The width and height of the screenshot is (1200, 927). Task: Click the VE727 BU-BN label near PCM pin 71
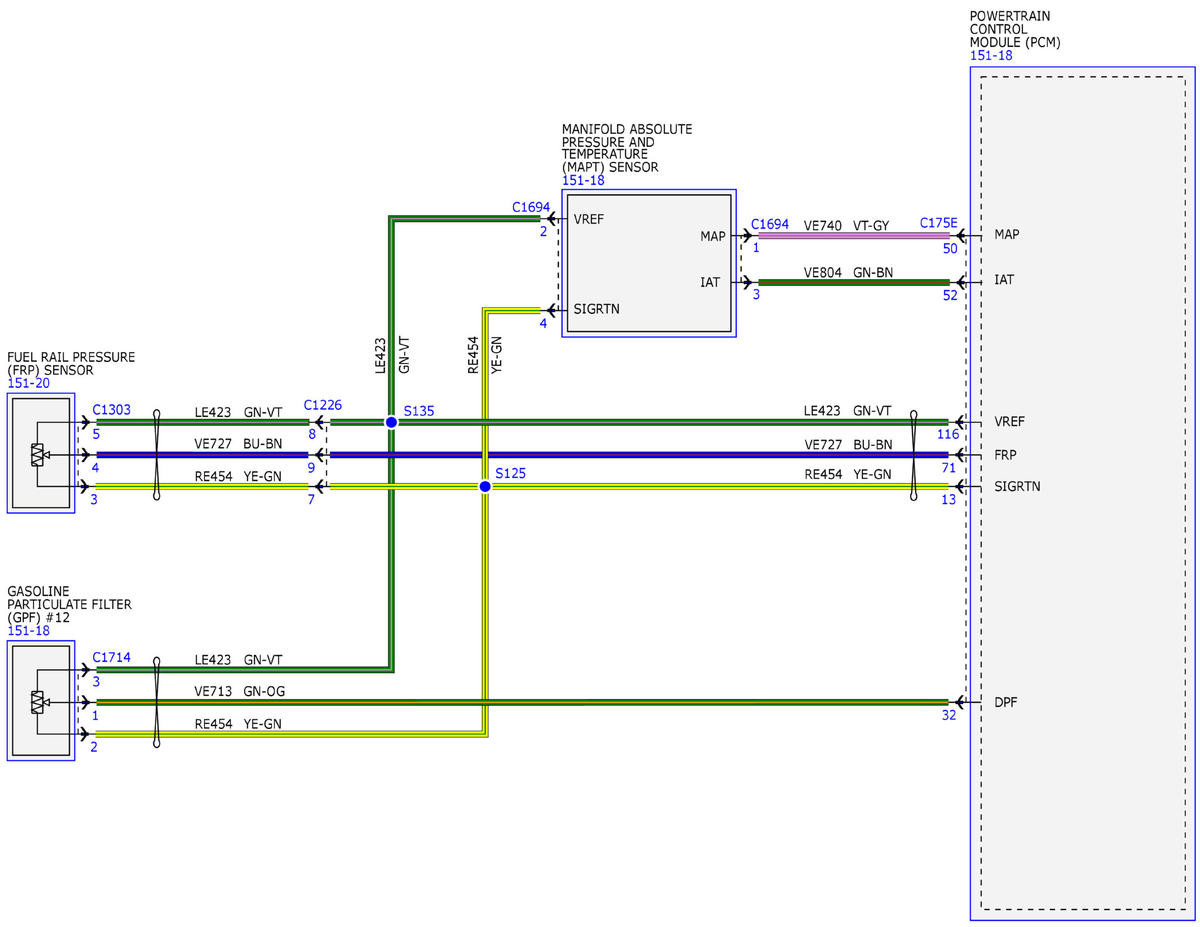tap(849, 444)
